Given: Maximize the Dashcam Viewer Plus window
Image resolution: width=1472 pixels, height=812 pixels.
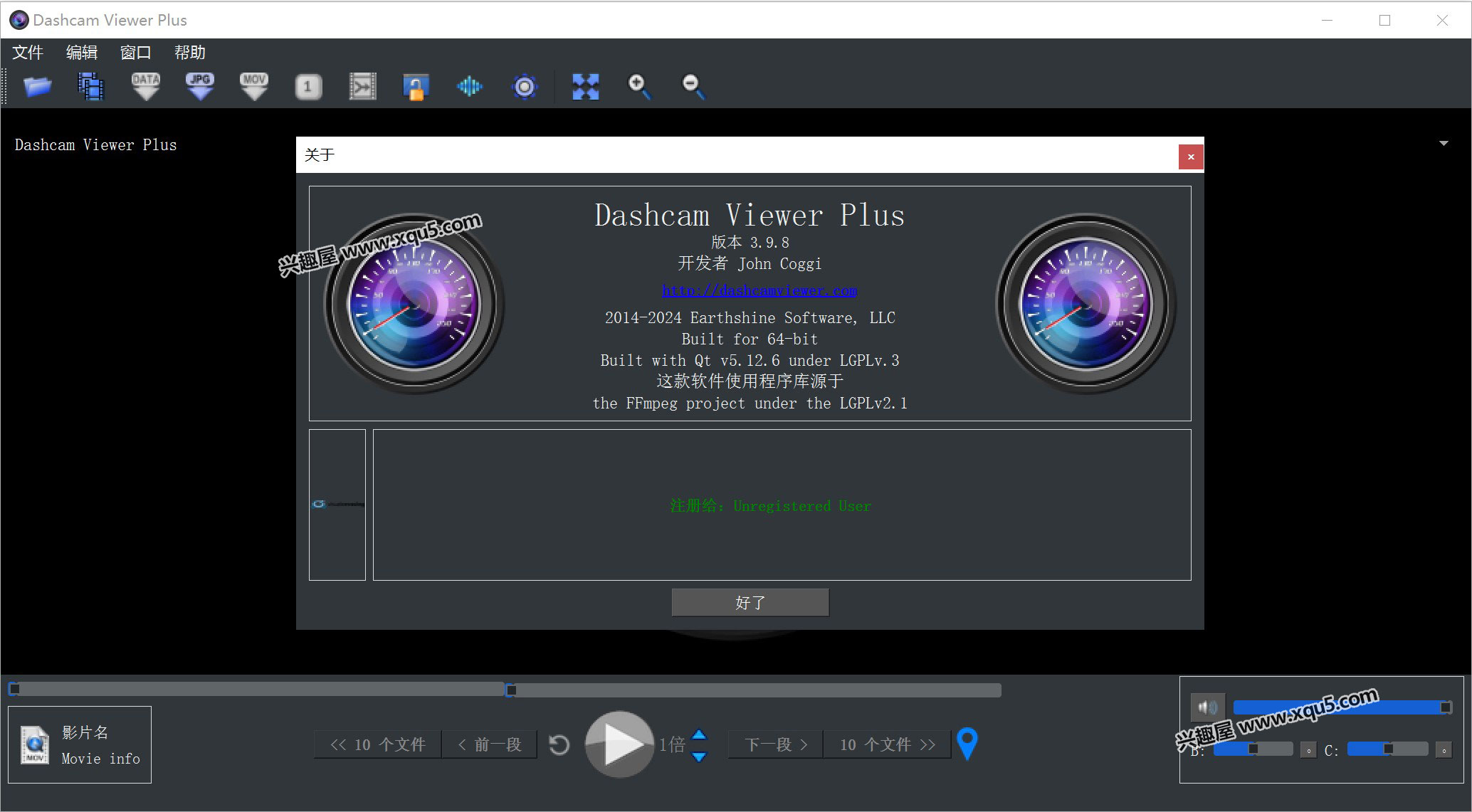Looking at the screenshot, I should coord(1384,20).
